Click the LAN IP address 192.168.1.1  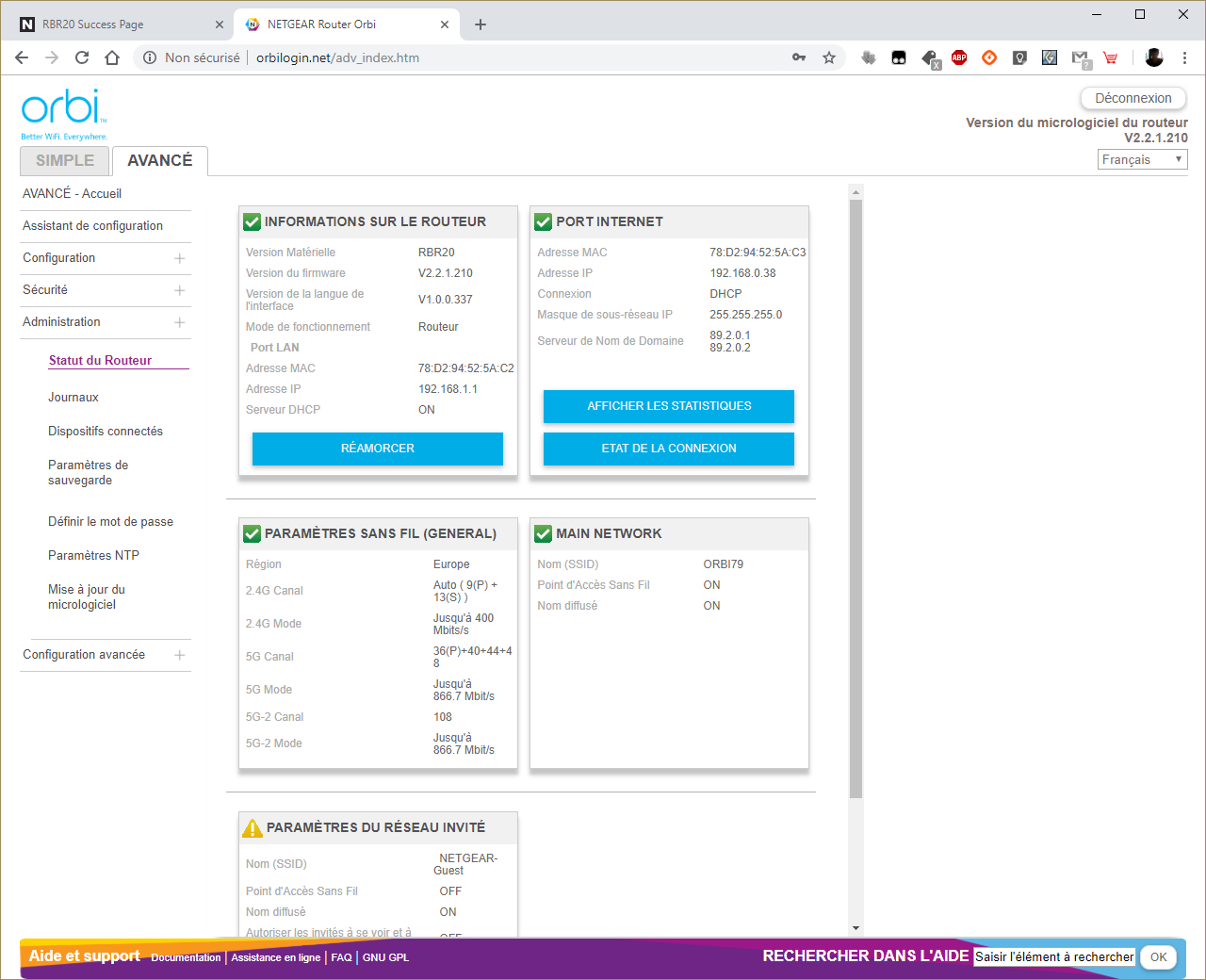[448, 389]
